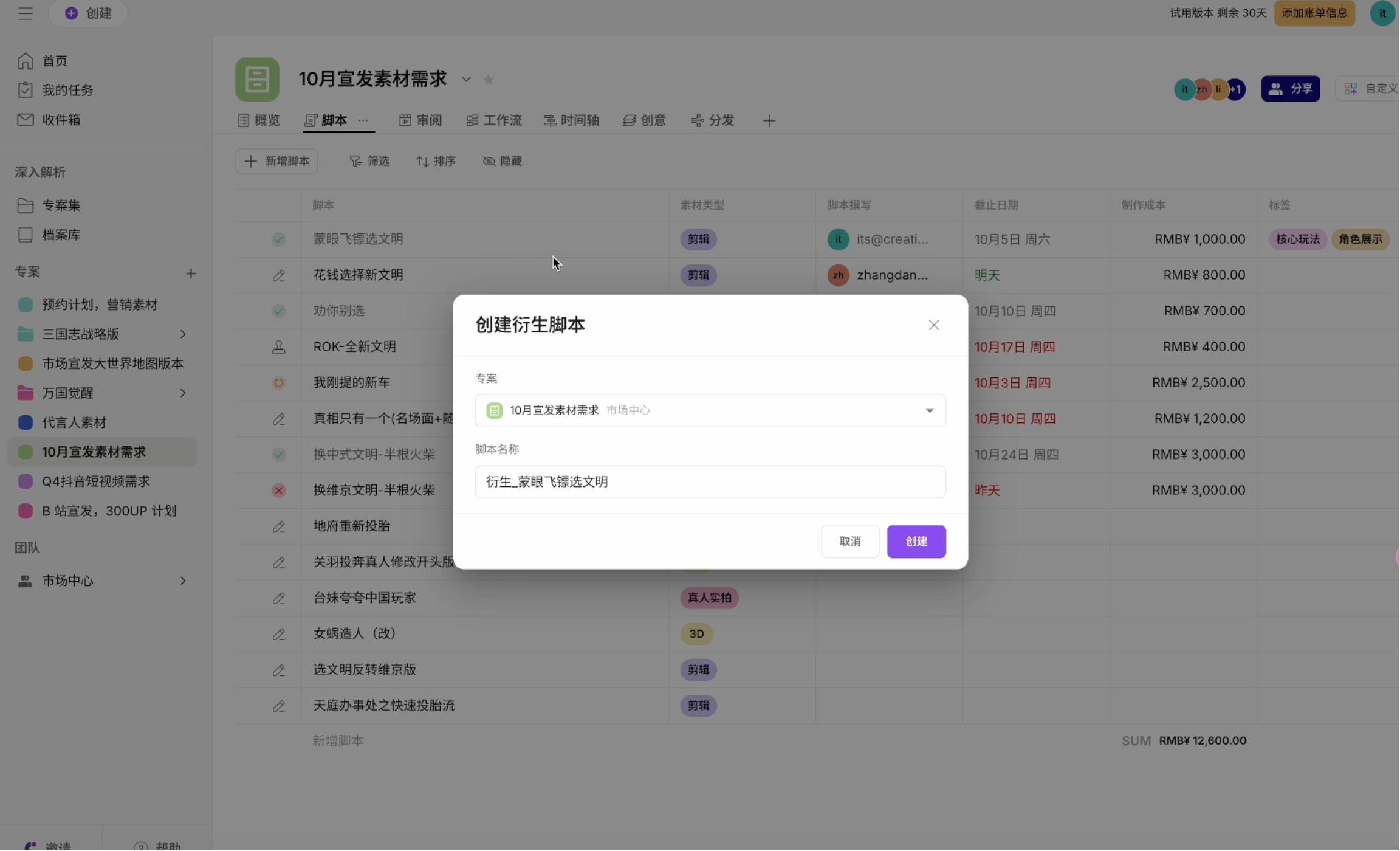The image size is (1400, 851).
Task: Click the plus icon next to 专案 section
Action: point(191,274)
